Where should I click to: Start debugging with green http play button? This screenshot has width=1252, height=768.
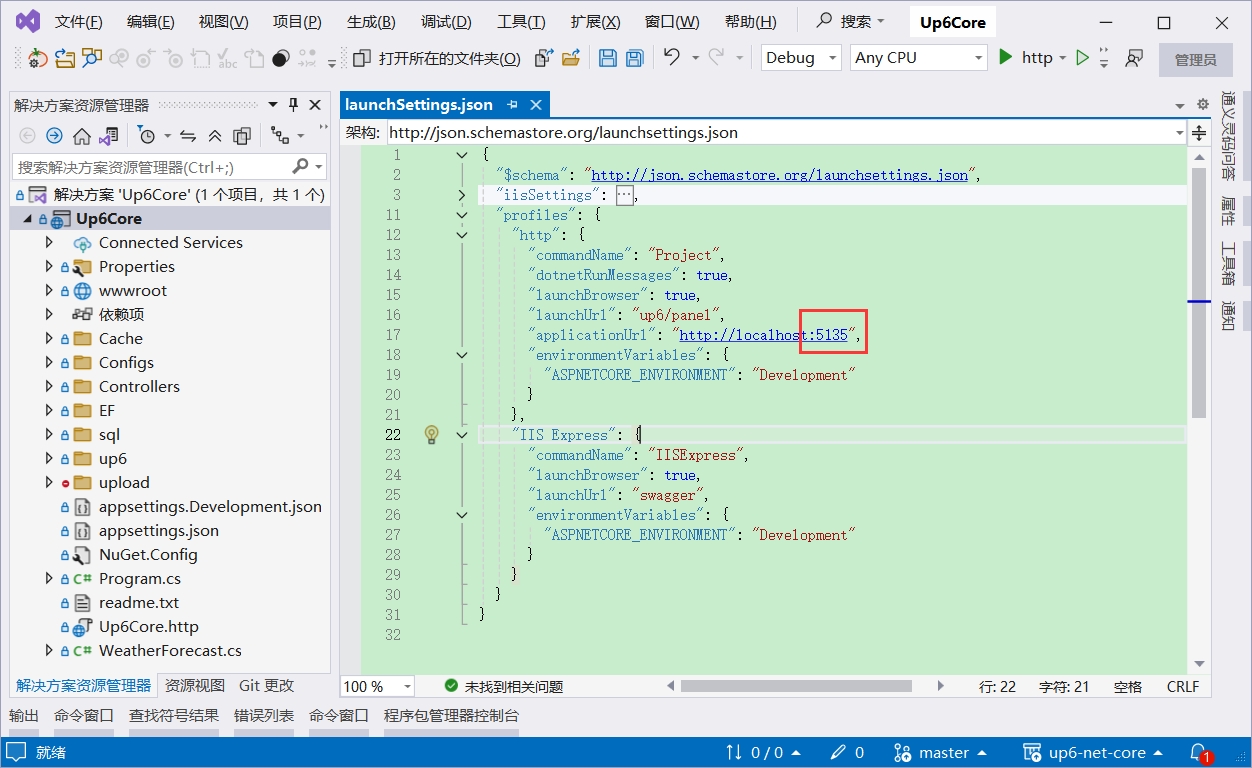1007,58
